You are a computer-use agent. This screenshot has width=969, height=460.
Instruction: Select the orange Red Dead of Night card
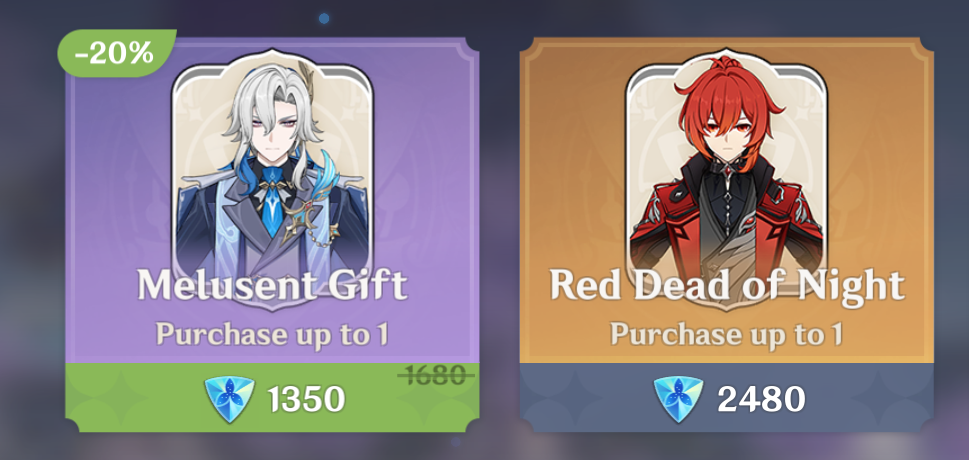727,235
